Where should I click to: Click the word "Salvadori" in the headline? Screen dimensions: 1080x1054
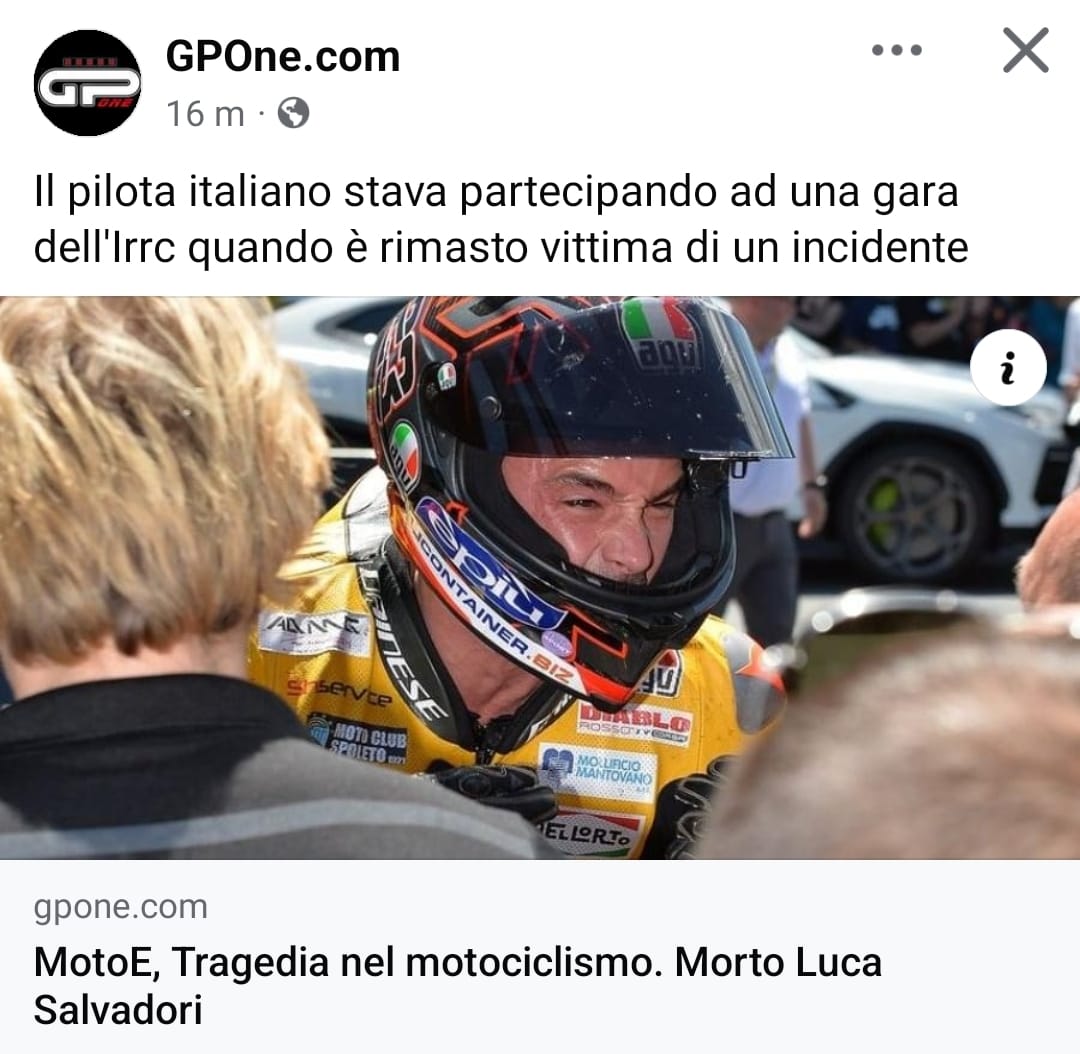coord(118,1010)
